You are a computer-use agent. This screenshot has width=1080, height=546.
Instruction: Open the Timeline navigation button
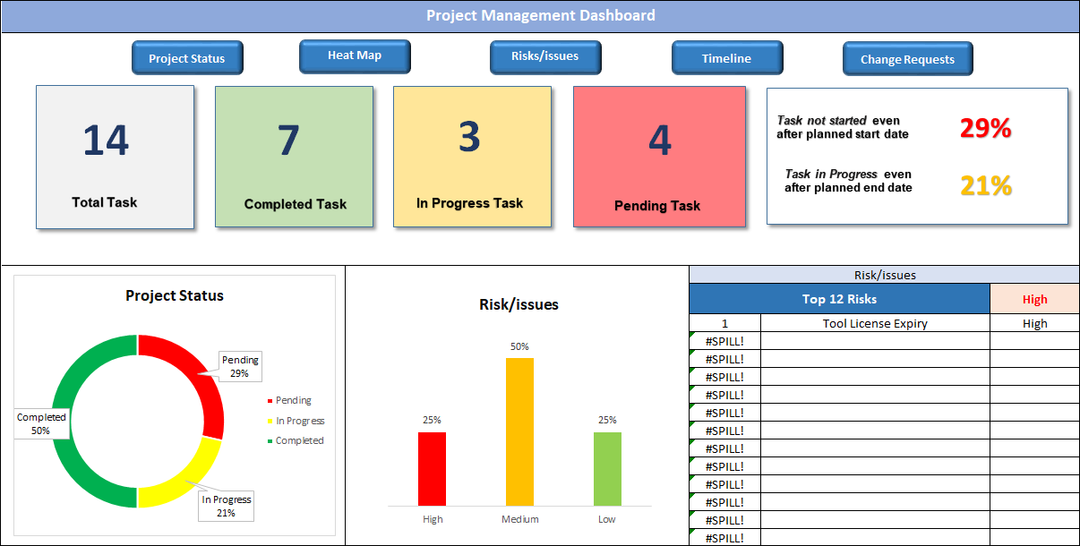point(726,58)
